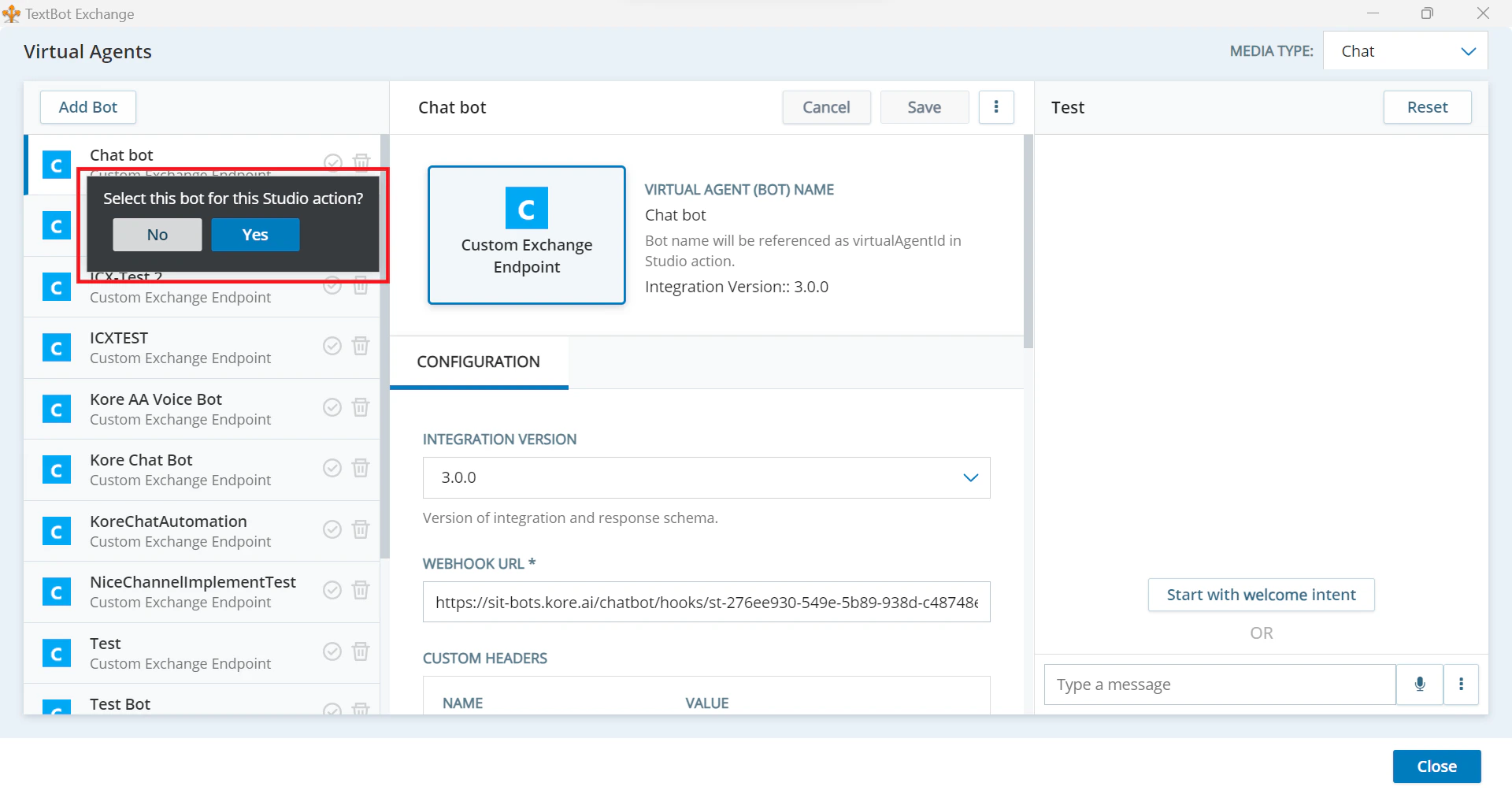Click Kore Chat Bot's blue C avatar
1512x794 pixels.
pos(56,469)
